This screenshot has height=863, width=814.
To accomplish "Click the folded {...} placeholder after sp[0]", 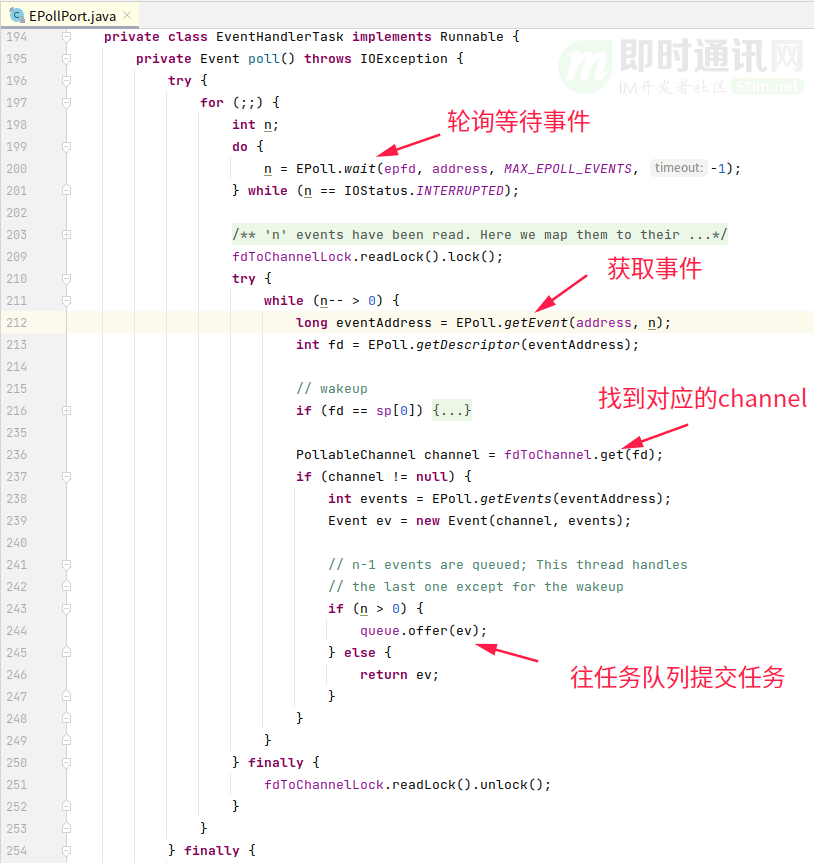I will click(452, 411).
